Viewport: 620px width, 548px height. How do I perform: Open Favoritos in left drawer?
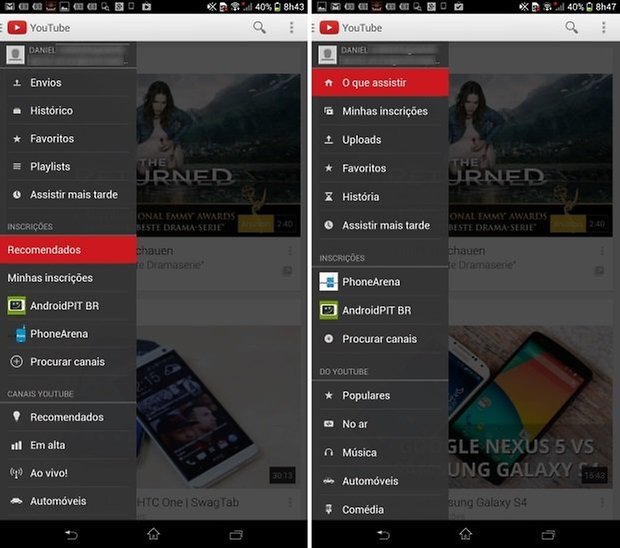[68, 138]
